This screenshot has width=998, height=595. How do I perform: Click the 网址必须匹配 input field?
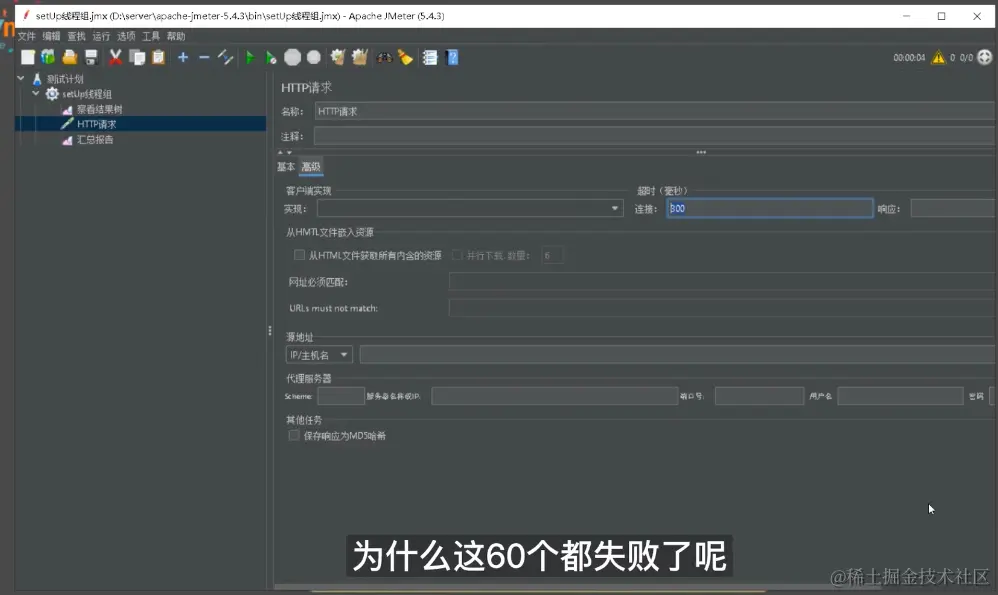(722, 281)
